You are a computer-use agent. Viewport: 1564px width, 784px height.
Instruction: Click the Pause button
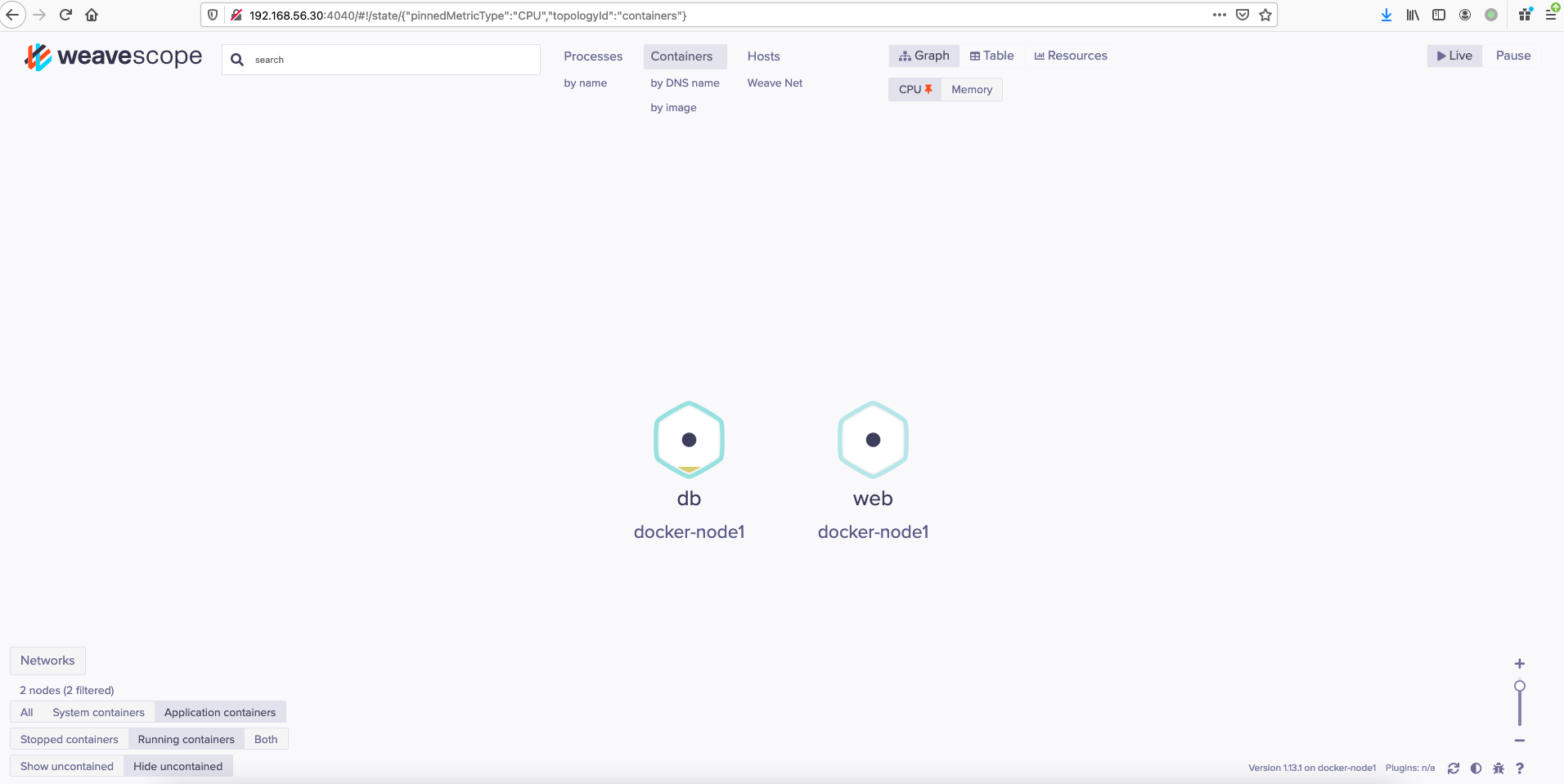1513,56
